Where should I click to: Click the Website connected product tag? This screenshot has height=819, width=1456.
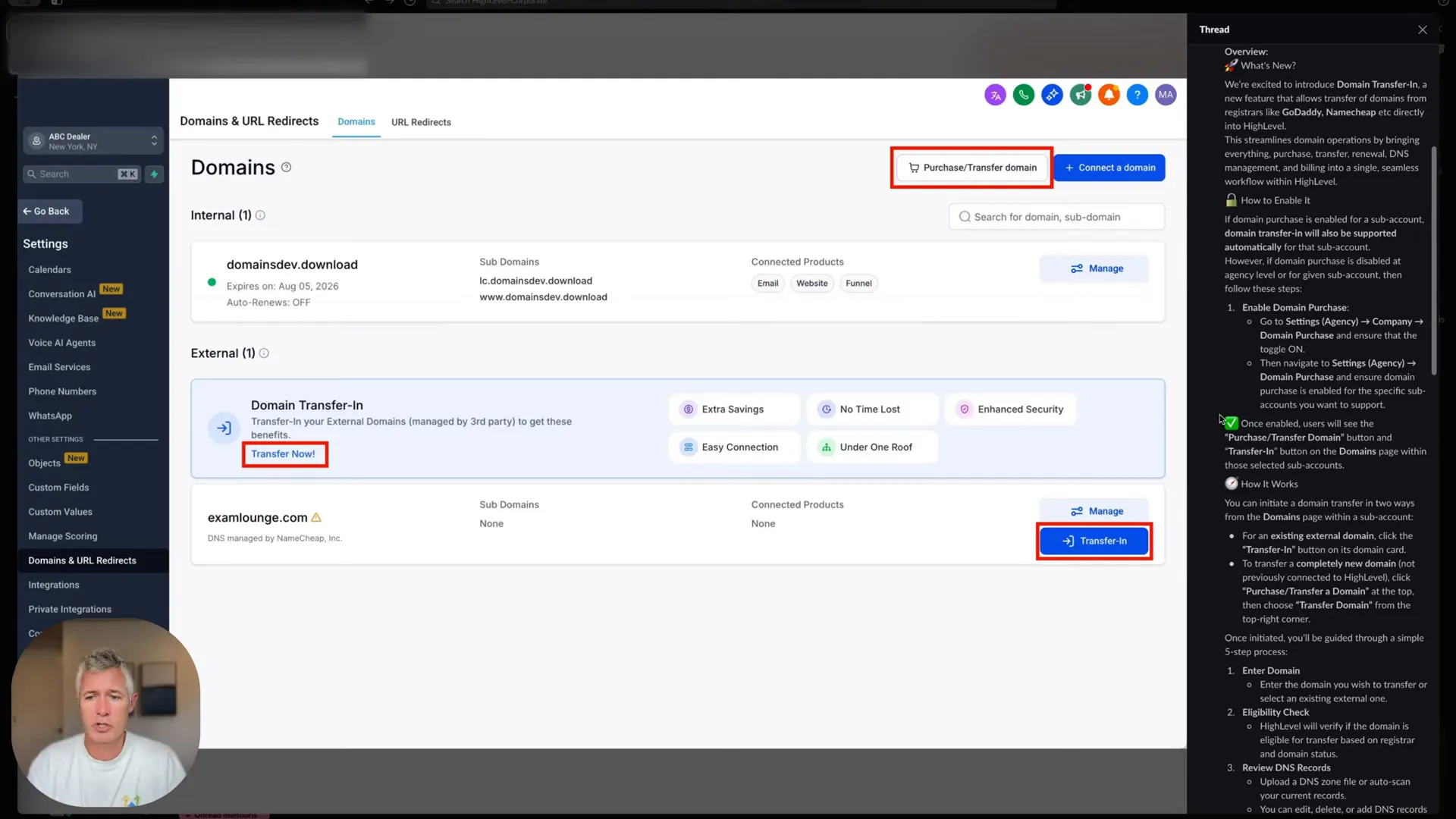[811, 284]
